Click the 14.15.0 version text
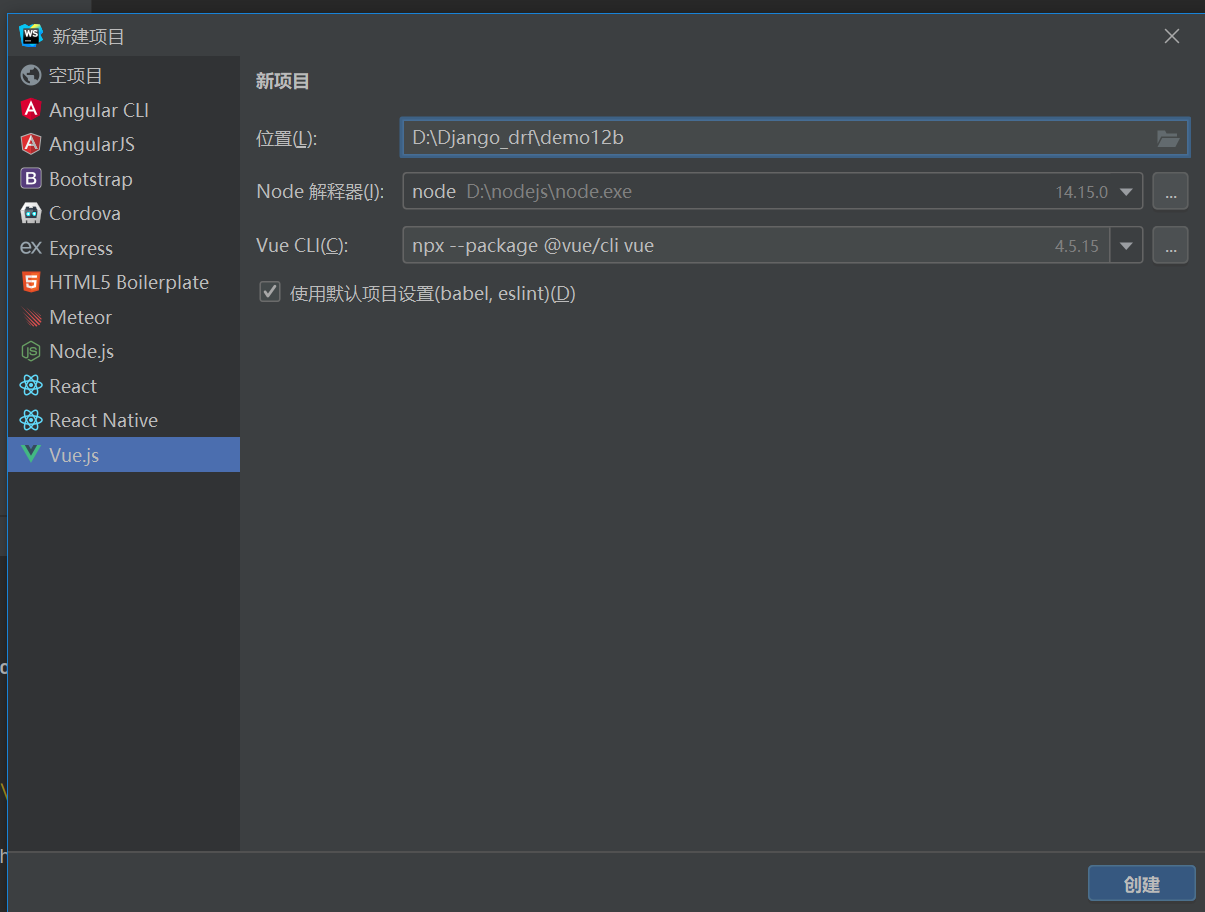 1082,192
